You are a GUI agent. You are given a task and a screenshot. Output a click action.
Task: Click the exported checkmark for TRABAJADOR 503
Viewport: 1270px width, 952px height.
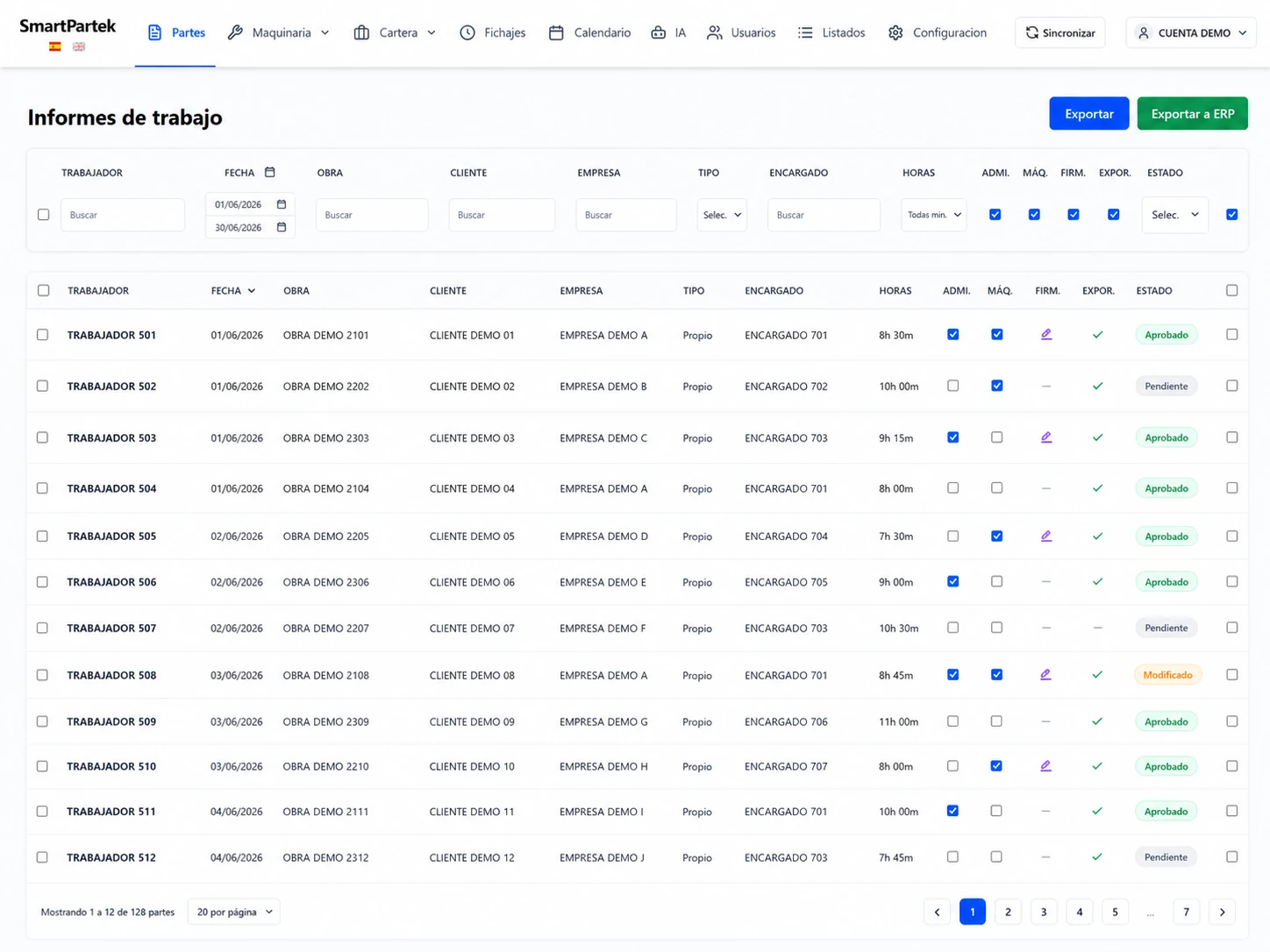point(1097,437)
